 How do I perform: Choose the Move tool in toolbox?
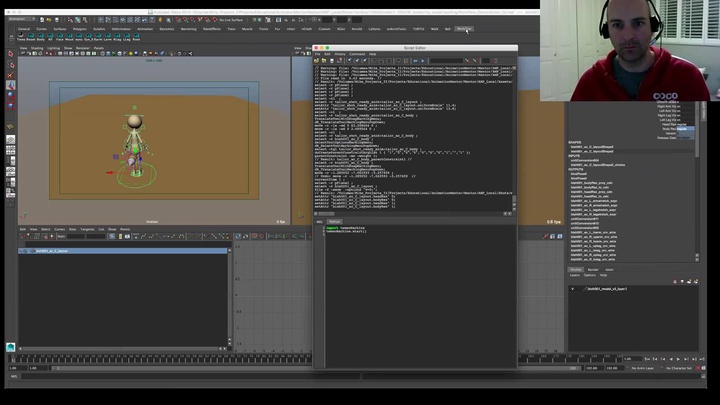click(11, 87)
